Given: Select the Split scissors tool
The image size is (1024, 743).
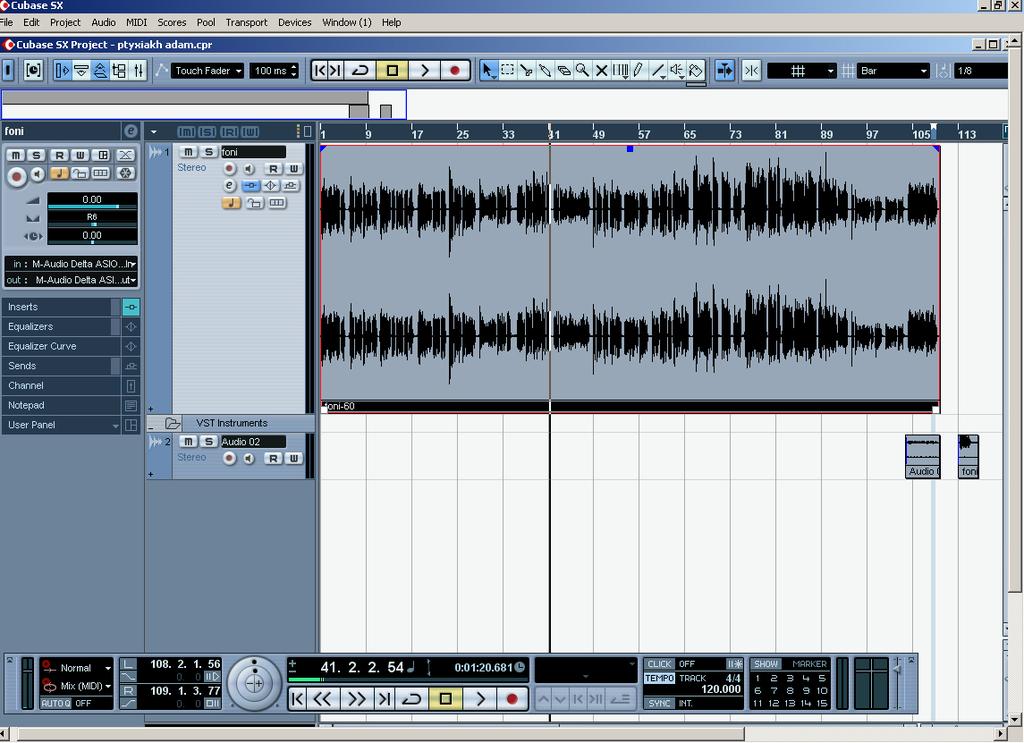Looking at the screenshot, I should pyautogui.click(x=526, y=70).
